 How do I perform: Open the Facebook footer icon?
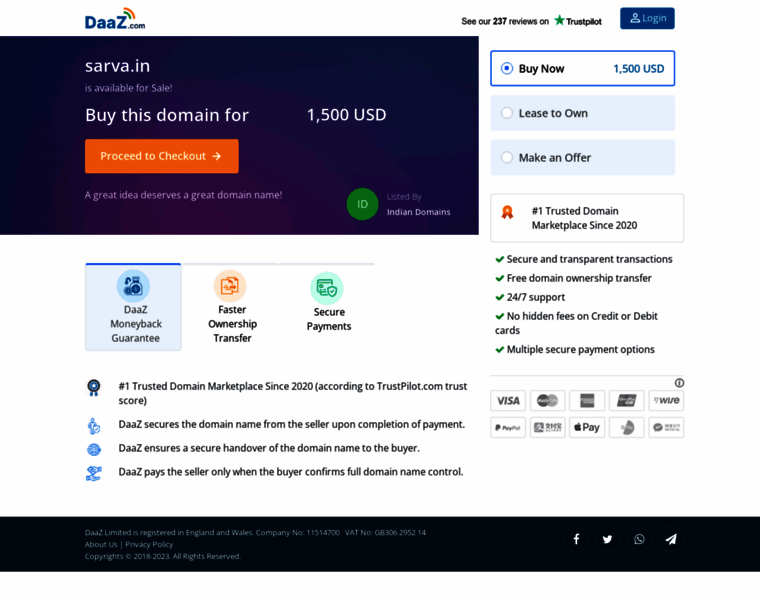[x=576, y=539]
